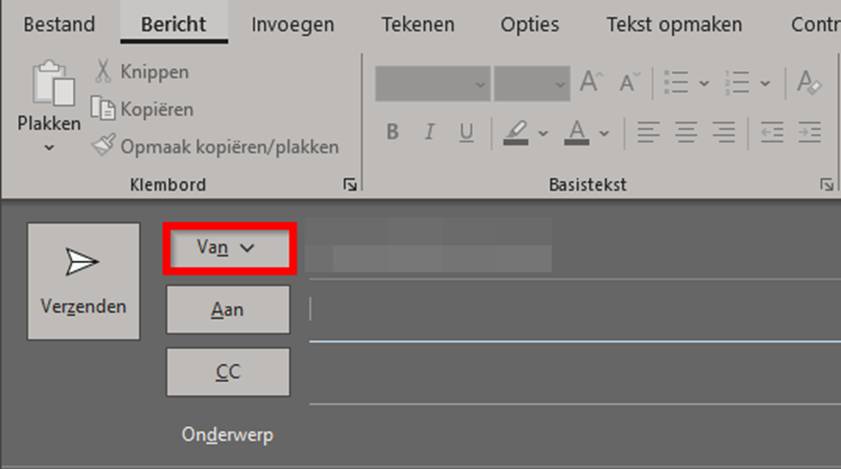The height and width of the screenshot is (469, 841).
Task: Select the Opmaak kopiëren/plakken paintbrush
Action: [103, 146]
